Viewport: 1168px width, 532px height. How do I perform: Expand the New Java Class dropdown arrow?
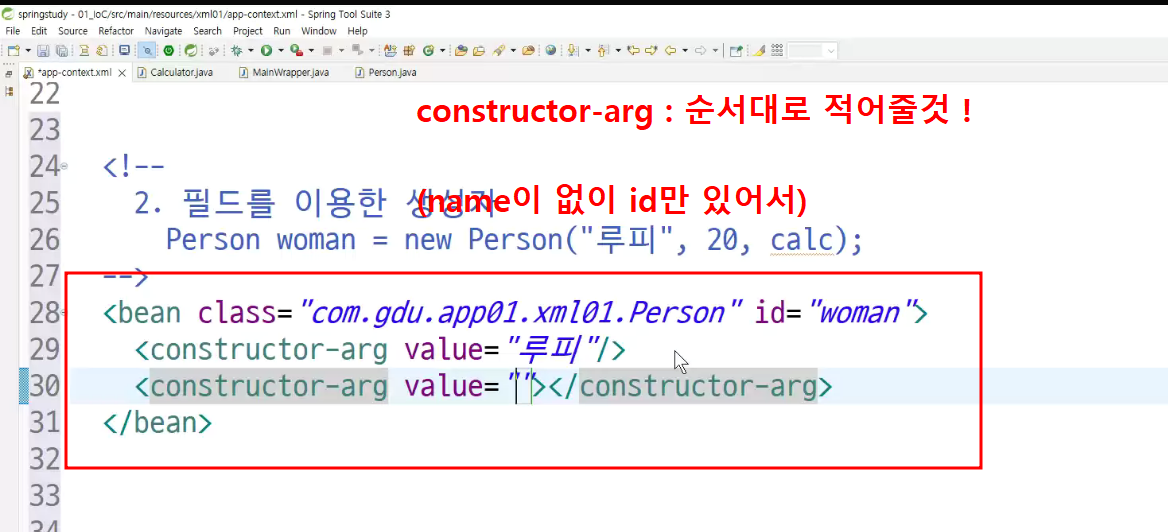(x=442, y=51)
